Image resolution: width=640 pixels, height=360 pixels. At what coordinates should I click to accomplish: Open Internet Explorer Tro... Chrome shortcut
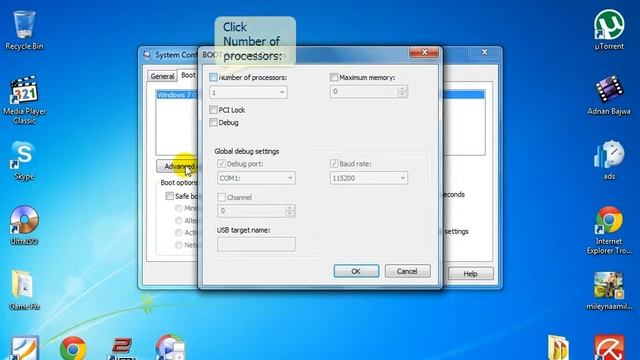tap(609, 230)
